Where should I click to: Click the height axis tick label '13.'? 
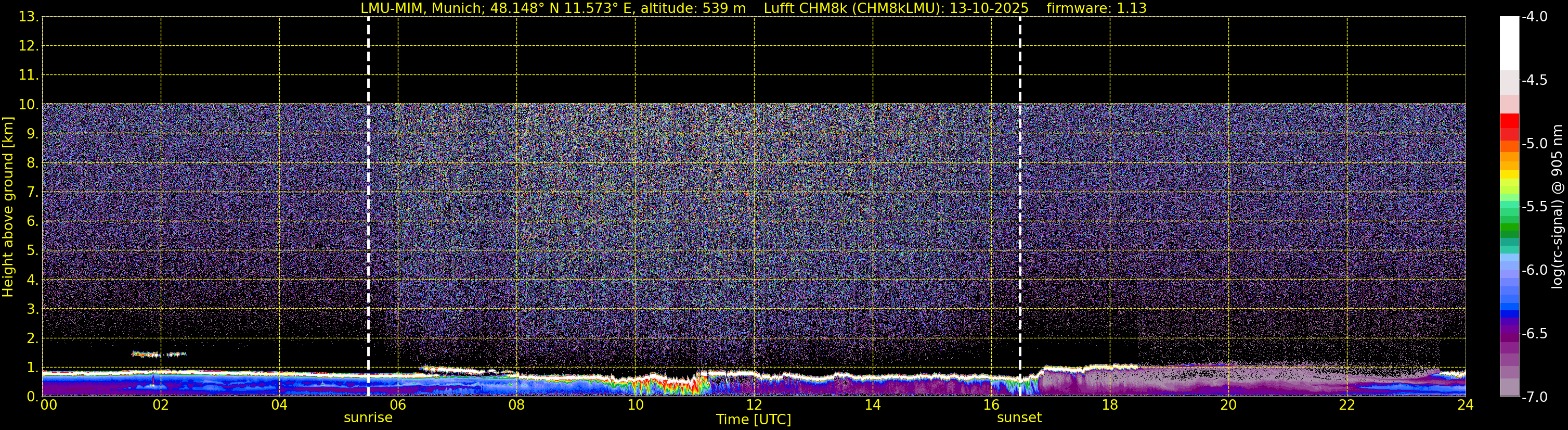click(x=29, y=17)
